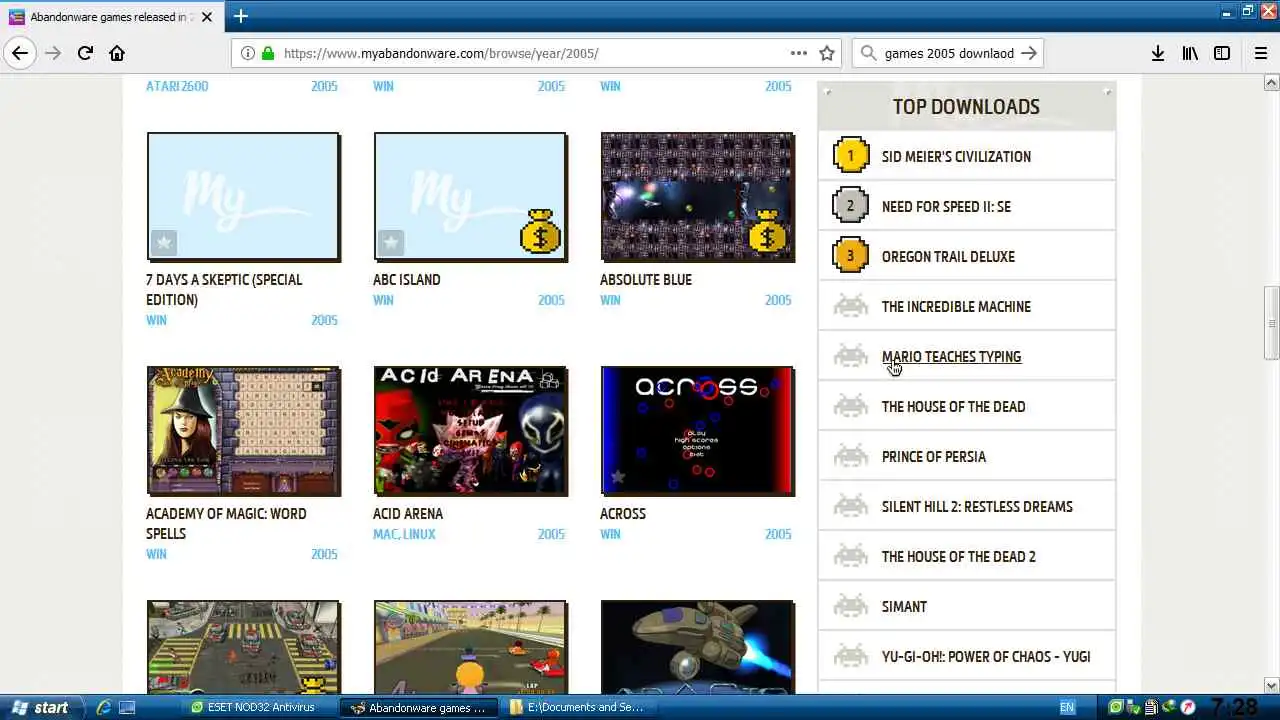Click the silver number 2 medal
This screenshot has height=720, width=1280.
tap(851, 206)
